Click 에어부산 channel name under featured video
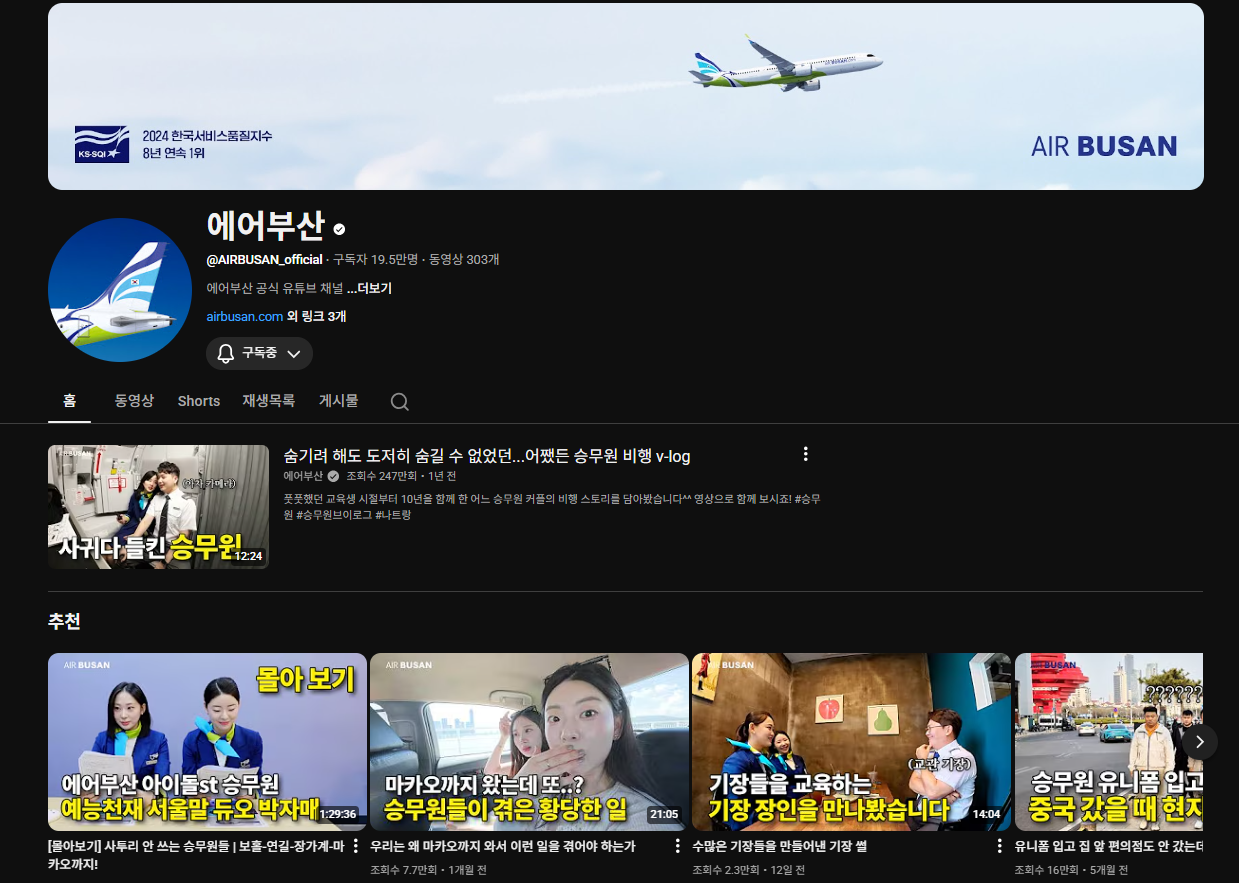Viewport: 1239px width, 883px height. (x=303, y=476)
